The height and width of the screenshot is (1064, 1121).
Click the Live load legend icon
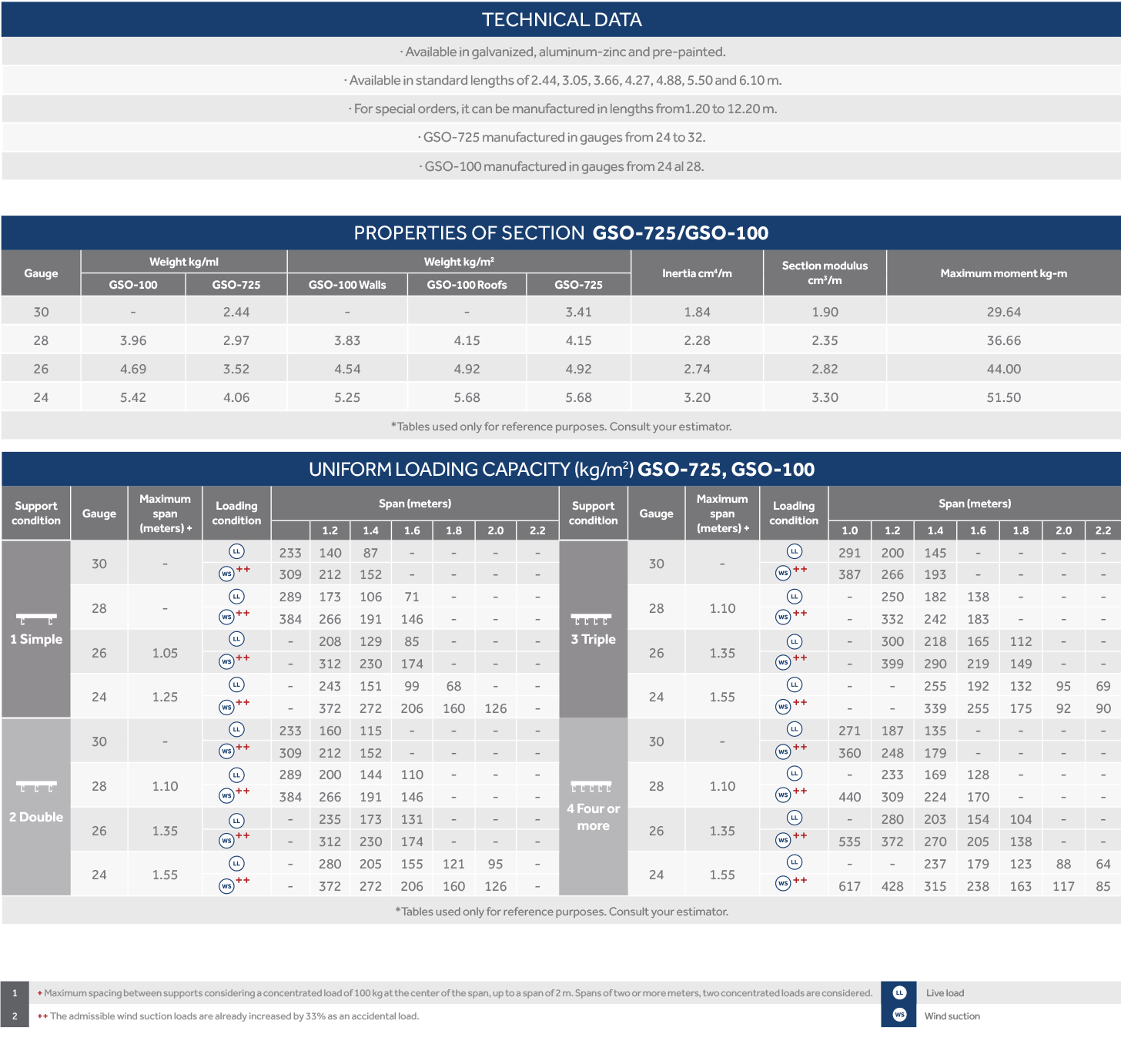(x=898, y=992)
